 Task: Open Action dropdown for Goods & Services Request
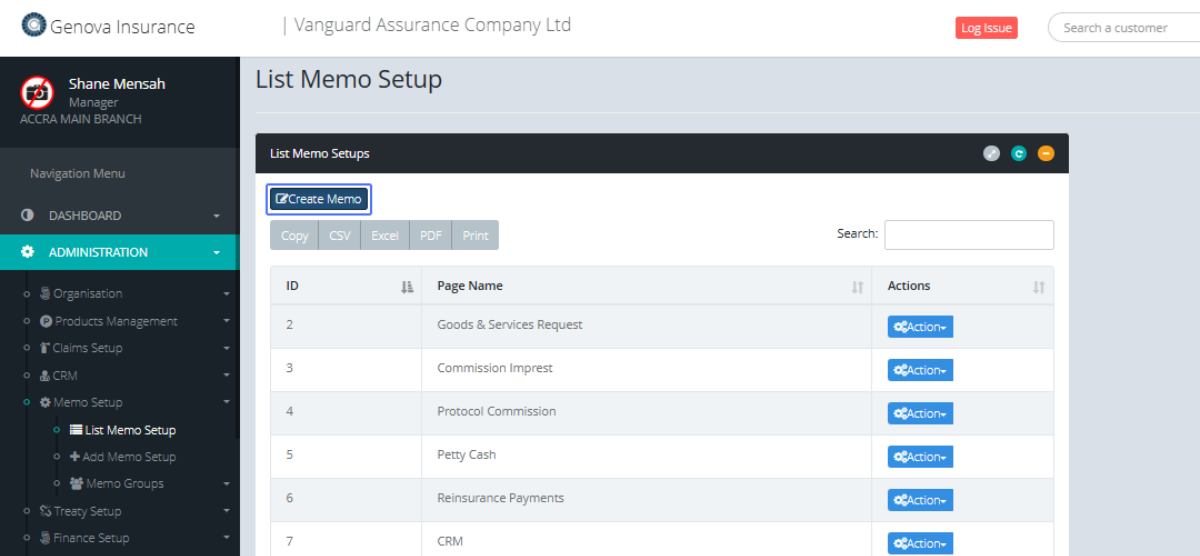pos(920,327)
